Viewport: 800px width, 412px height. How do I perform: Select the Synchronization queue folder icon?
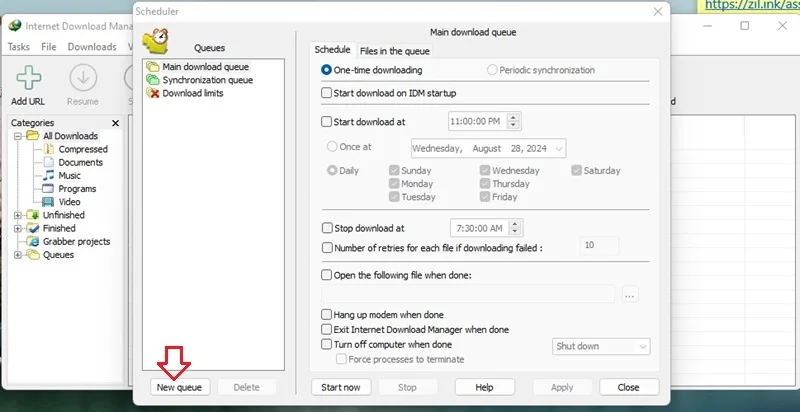tap(153, 80)
